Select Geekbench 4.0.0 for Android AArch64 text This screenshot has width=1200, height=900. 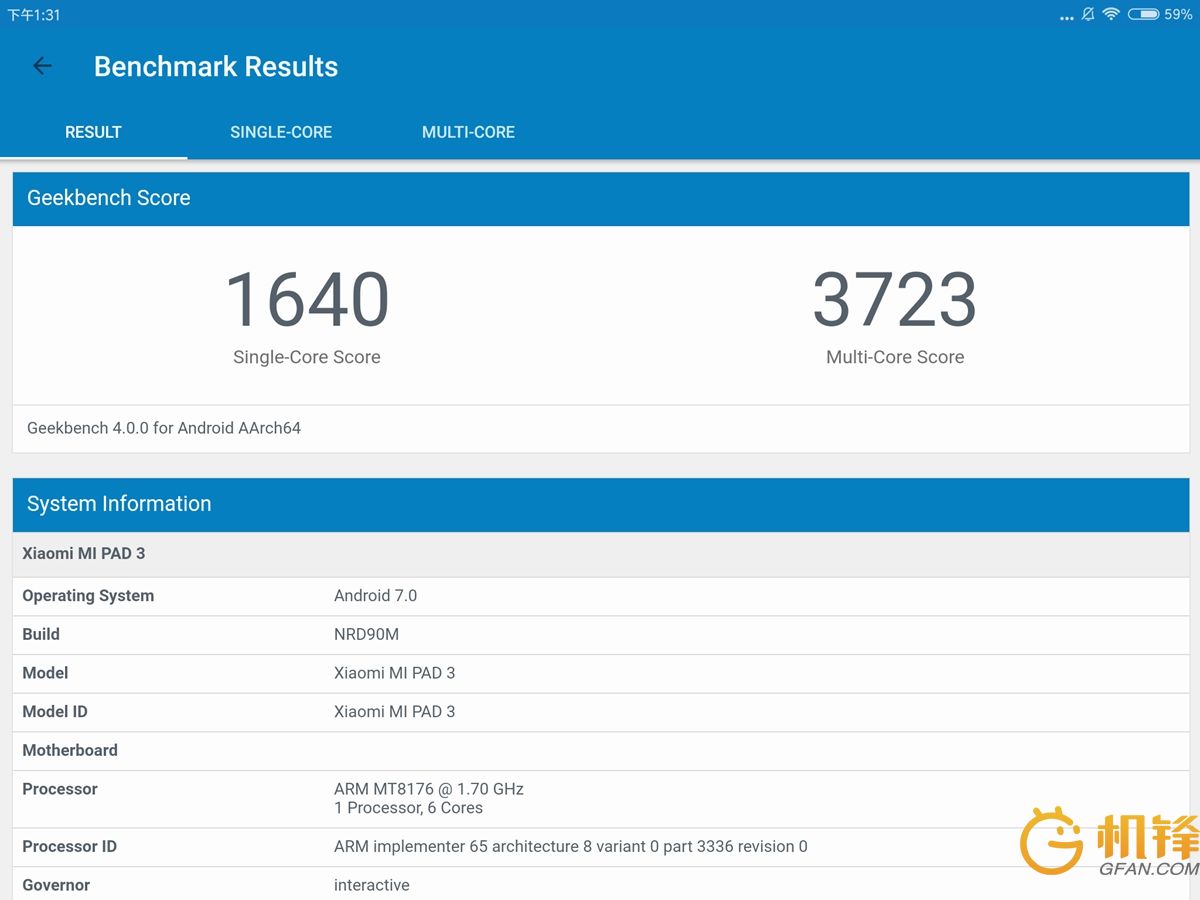[x=164, y=428]
